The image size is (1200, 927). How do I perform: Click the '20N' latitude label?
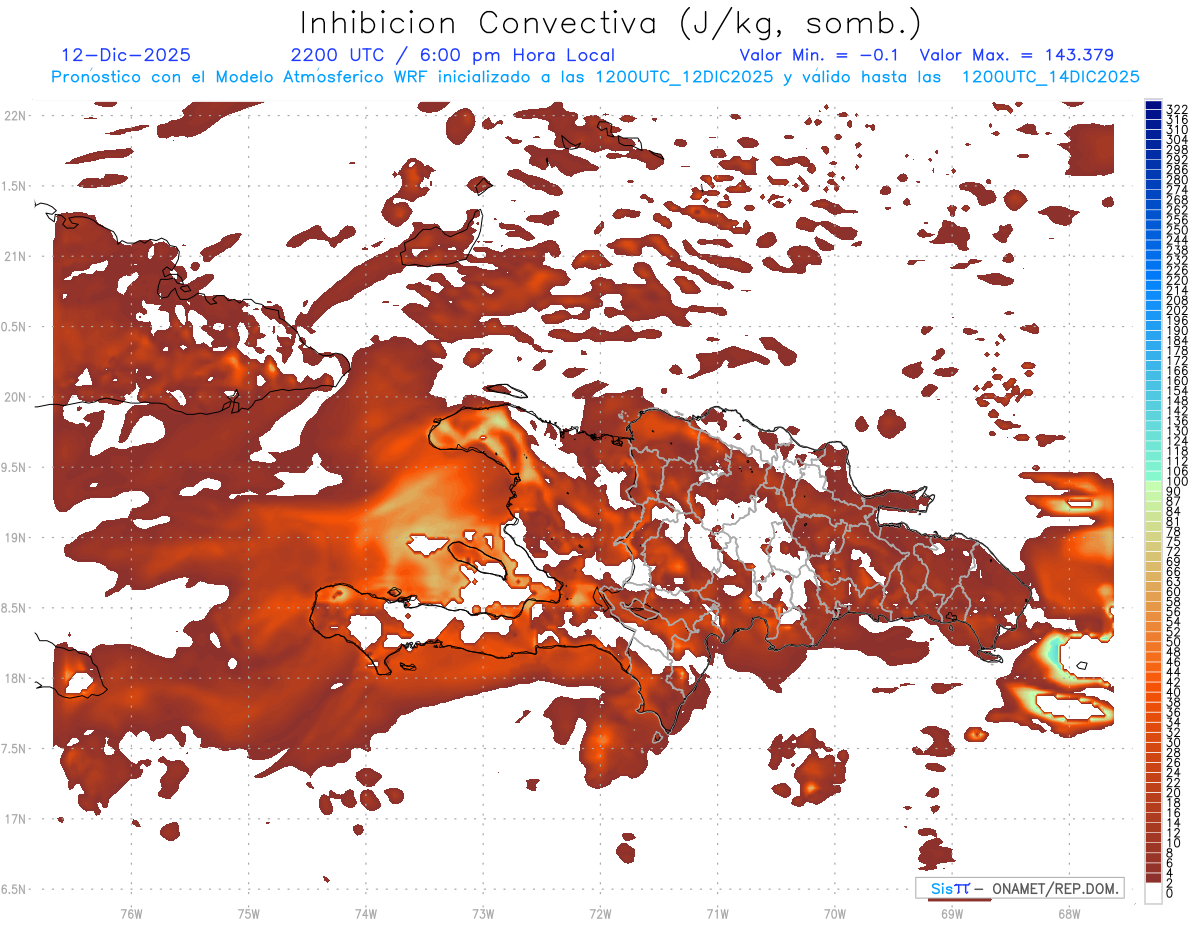pyautogui.click(x=17, y=397)
